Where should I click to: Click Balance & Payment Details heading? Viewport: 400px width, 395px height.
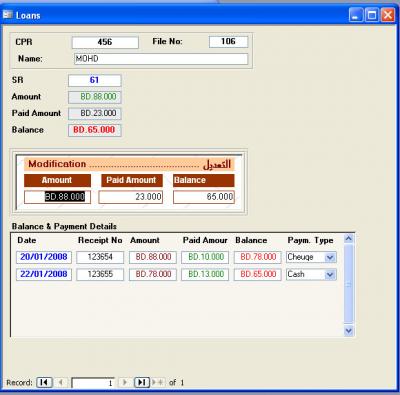pyautogui.click(x=64, y=226)
